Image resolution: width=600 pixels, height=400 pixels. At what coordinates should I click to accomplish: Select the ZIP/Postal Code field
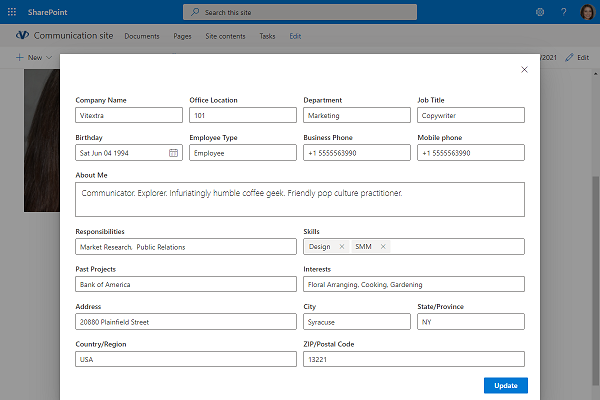[414, 359]
